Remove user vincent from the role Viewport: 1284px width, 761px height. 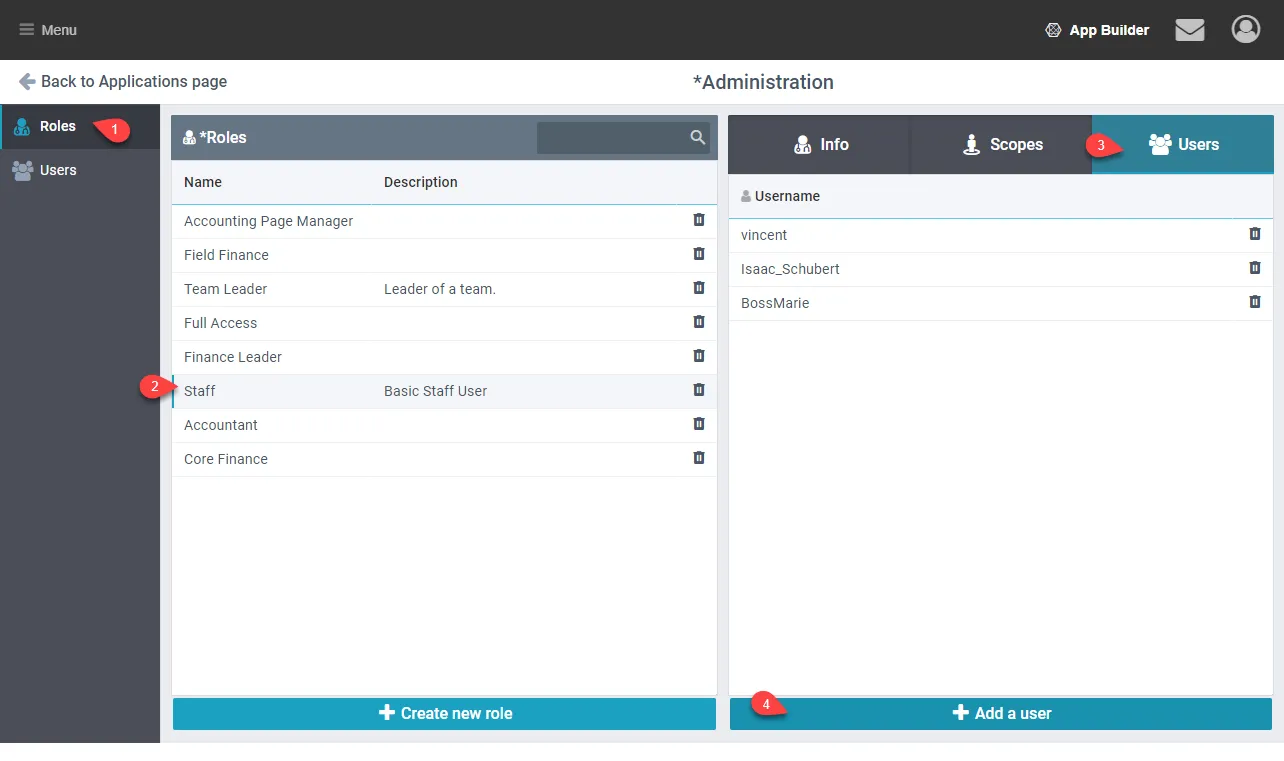[1254, 234]
